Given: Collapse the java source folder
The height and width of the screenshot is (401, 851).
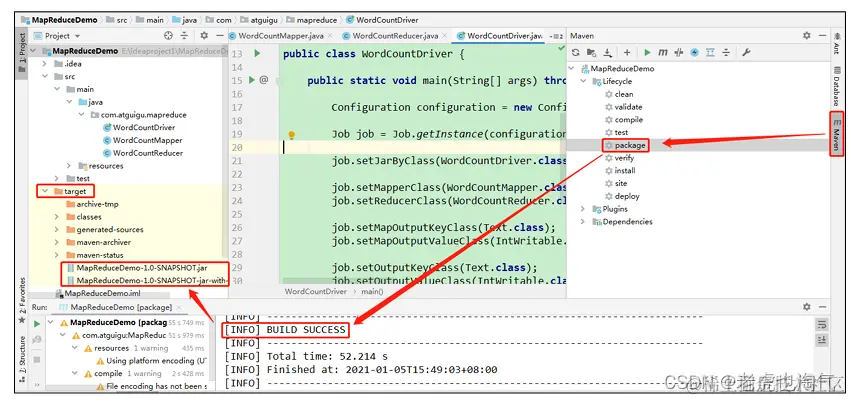Looking at the screenshot, I should [69, 102].
